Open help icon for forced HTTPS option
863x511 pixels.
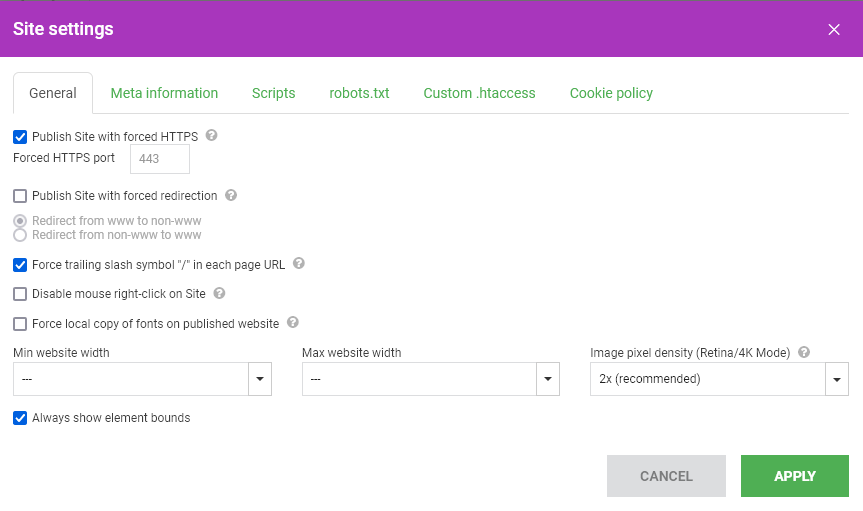pyautogui.click(x=211, y=135)
